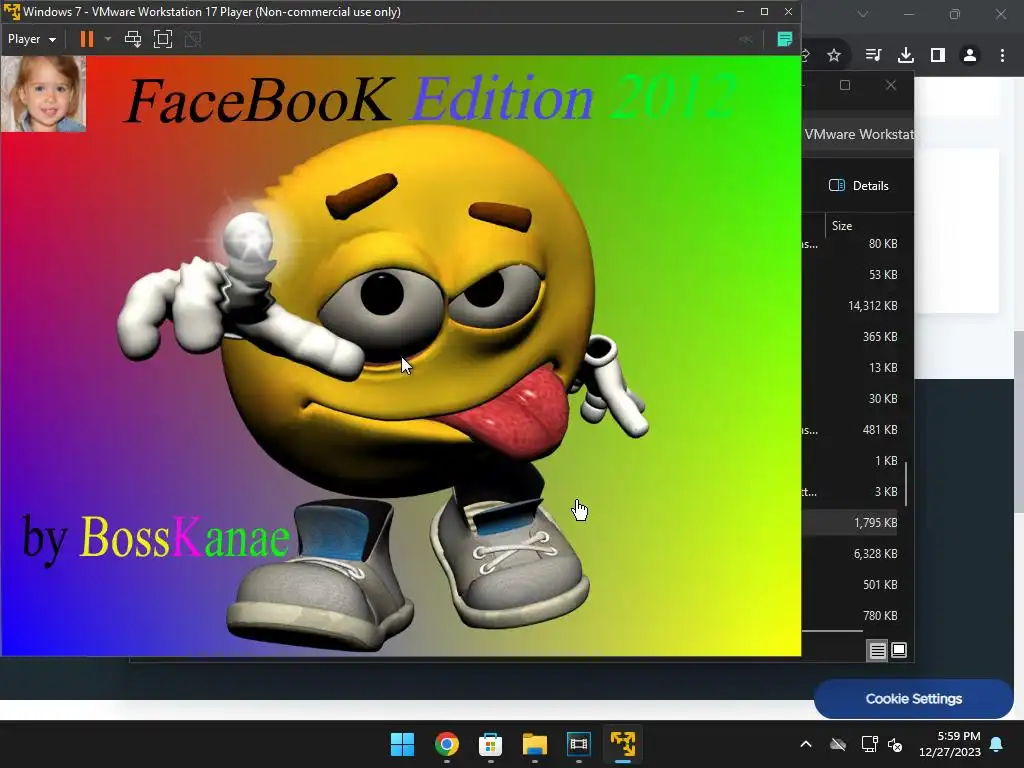The image size is (1024, 768).
Task: Click the child photo thumbnail in the VM
Action: coord(43,93)
